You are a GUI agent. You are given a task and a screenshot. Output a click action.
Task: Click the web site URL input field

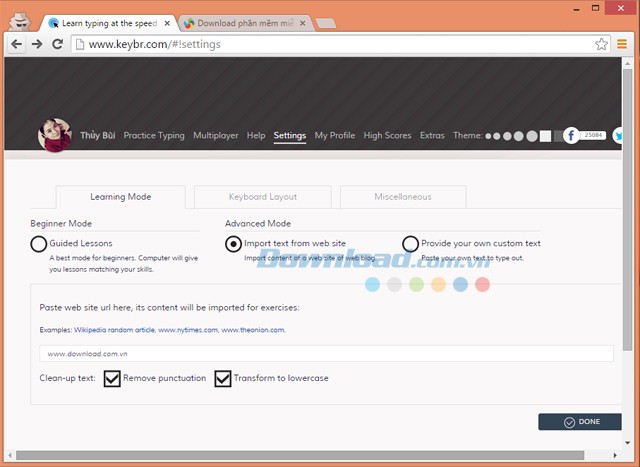(326, 353)
